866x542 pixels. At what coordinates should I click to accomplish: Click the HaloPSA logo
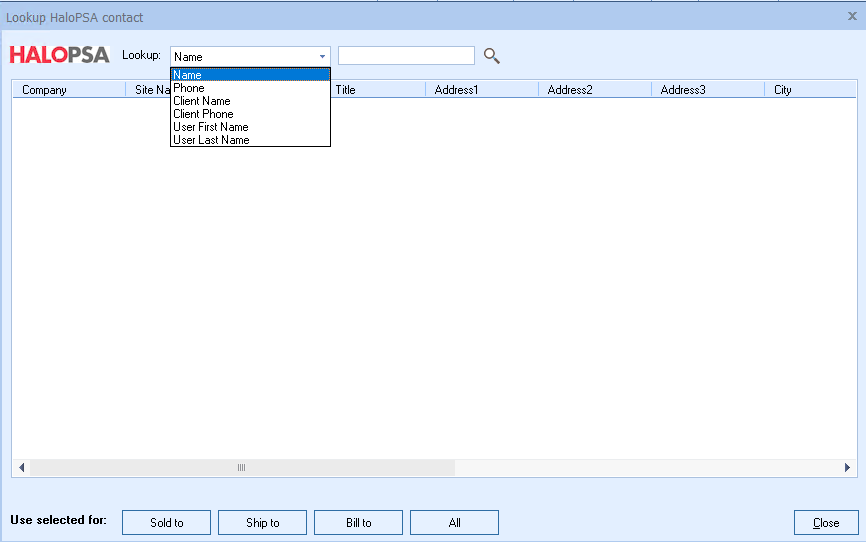(59, 55)
